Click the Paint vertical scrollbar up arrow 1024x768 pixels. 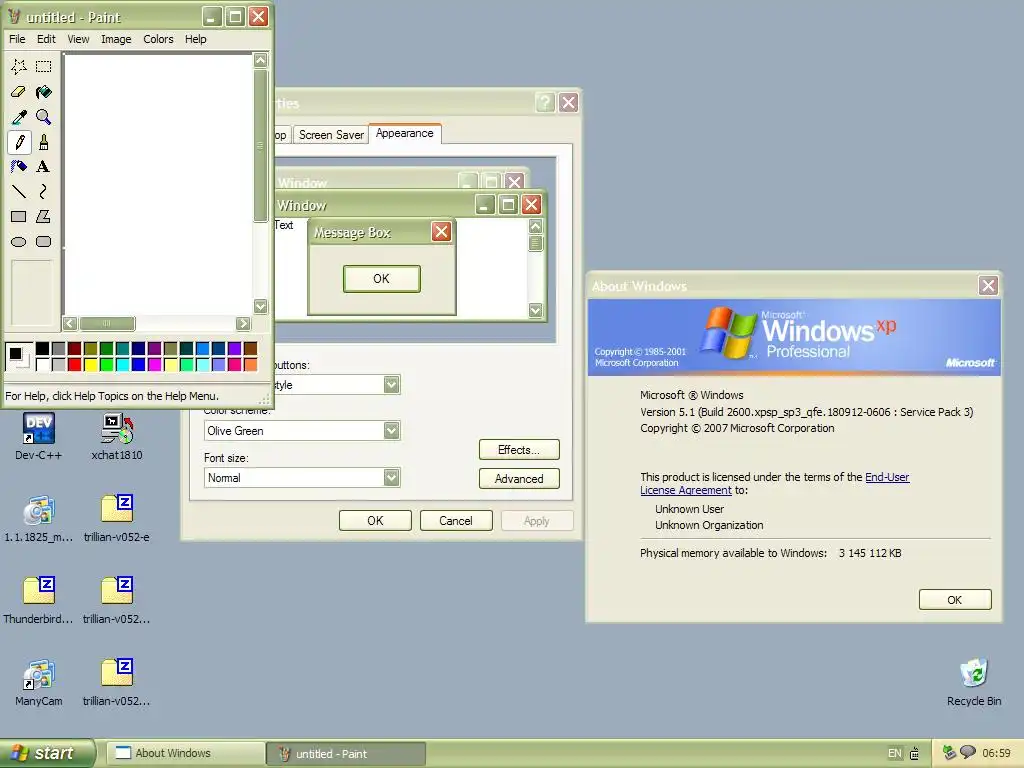[261, 61]
